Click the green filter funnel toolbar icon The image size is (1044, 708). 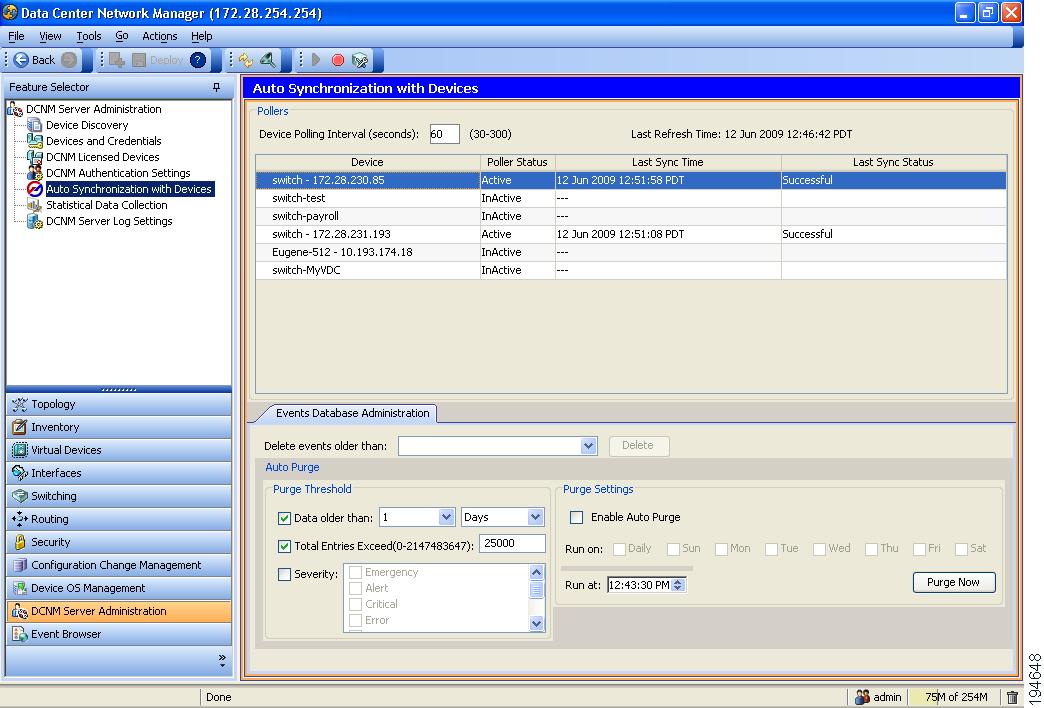point(270,60)
